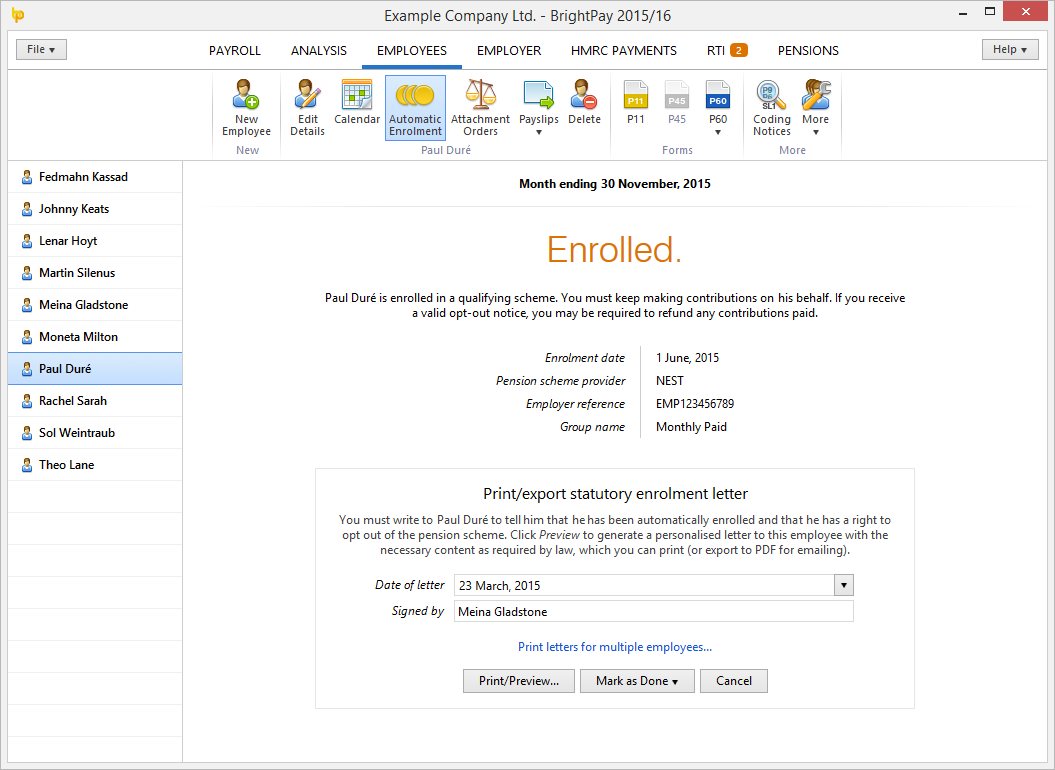The width and height of the screenshot is (1055, 770).
Task: Open the RTI tab
Action: tap(716, 50)
